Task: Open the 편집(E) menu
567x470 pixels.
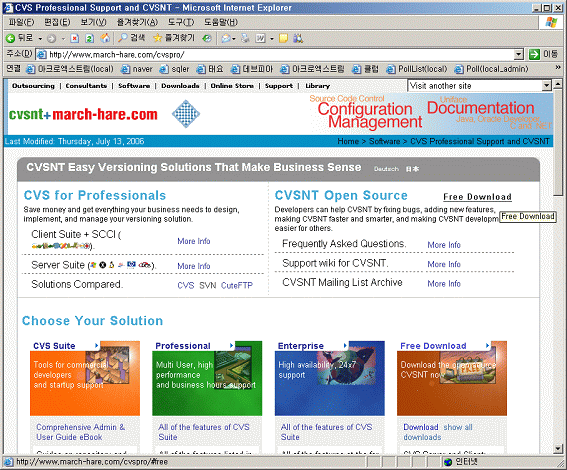Action: [x=57, y=22]
